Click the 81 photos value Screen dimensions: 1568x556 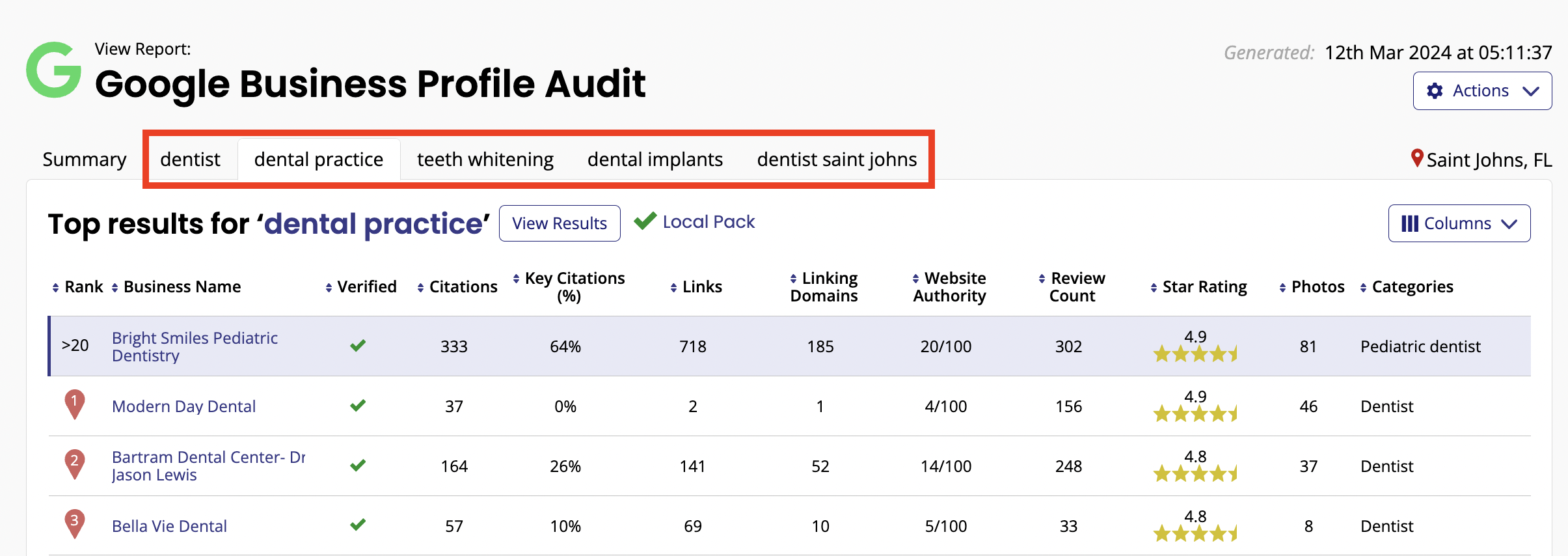click(1308, 346)
